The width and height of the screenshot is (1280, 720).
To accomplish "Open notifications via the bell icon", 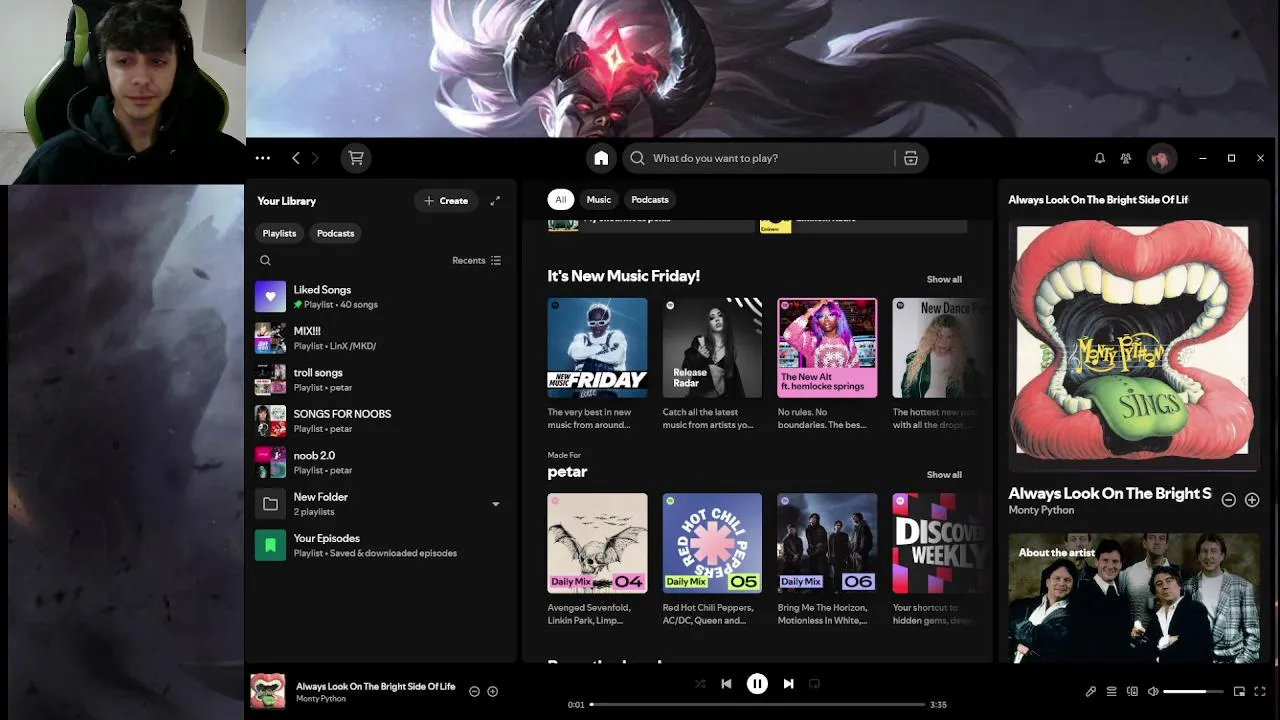I will [1099, 158].
